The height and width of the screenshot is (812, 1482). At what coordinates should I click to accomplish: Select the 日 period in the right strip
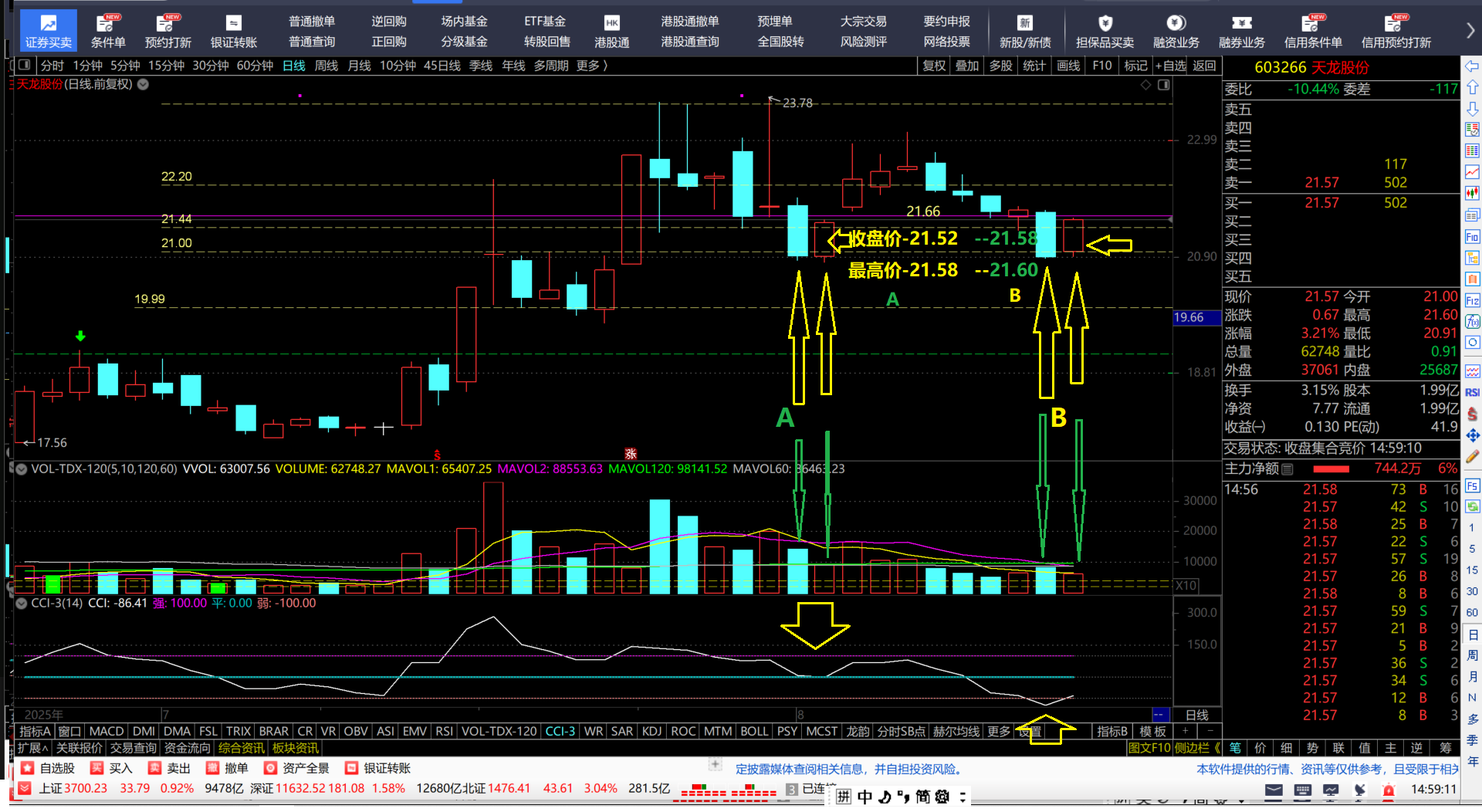point(1473,634)
